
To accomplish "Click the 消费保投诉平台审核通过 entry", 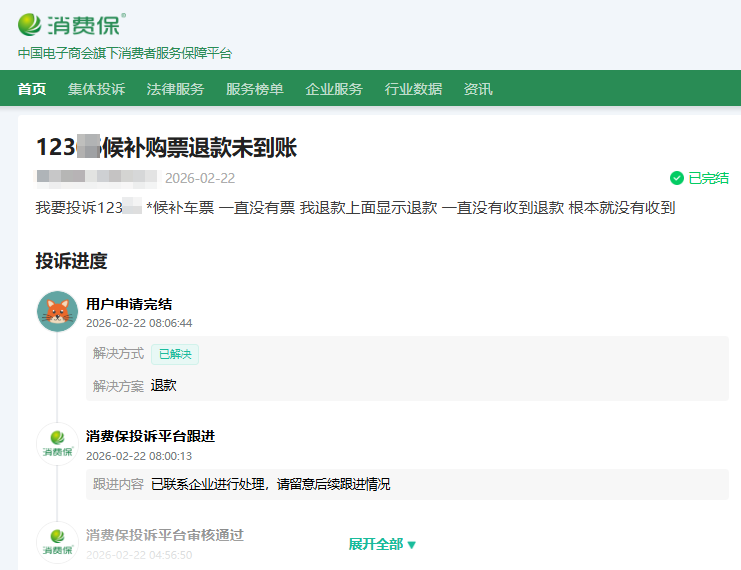I will coord(164,535).
